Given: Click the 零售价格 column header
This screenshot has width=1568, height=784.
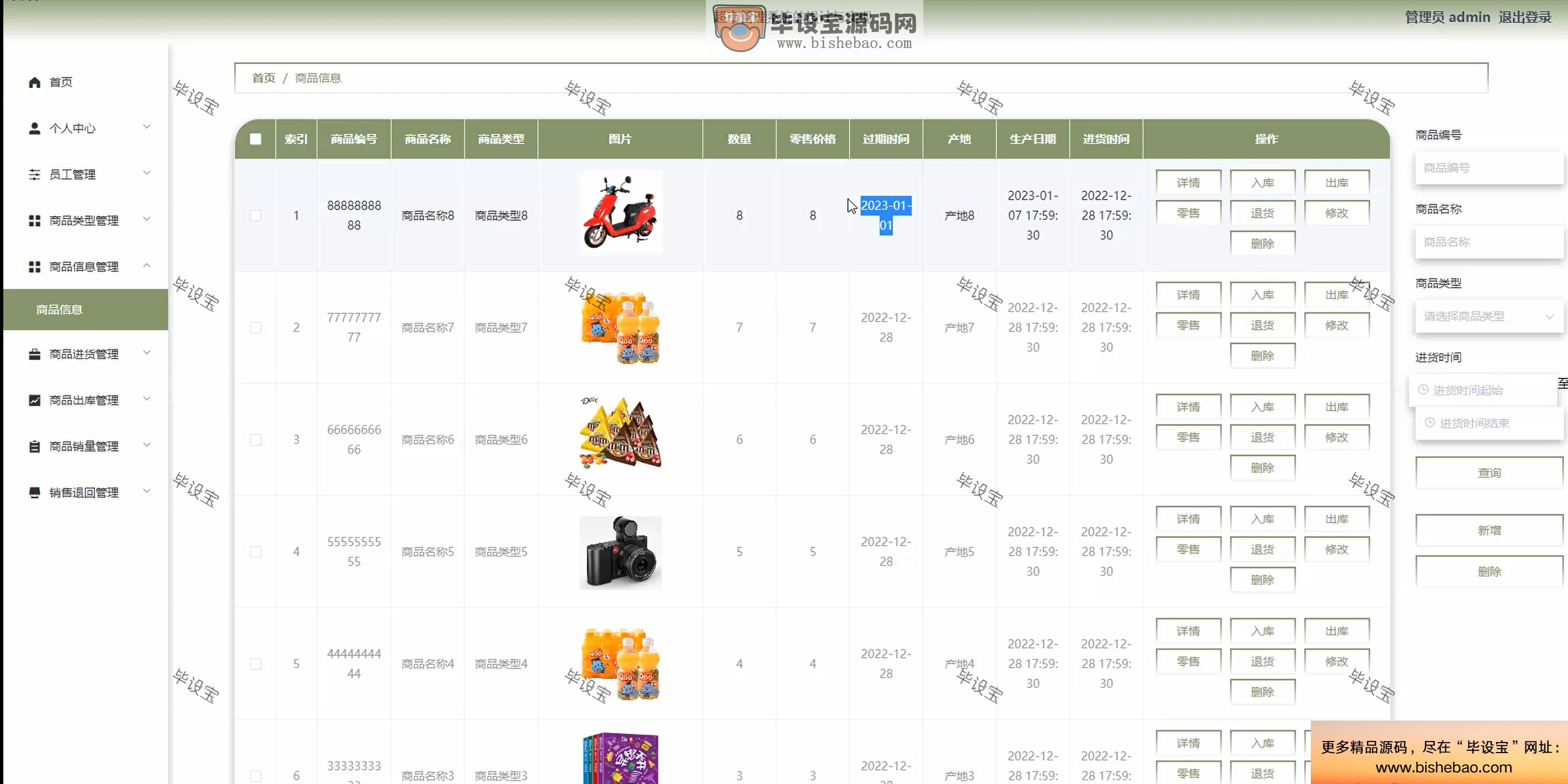Looking at the screenshot, I should 812,139.
